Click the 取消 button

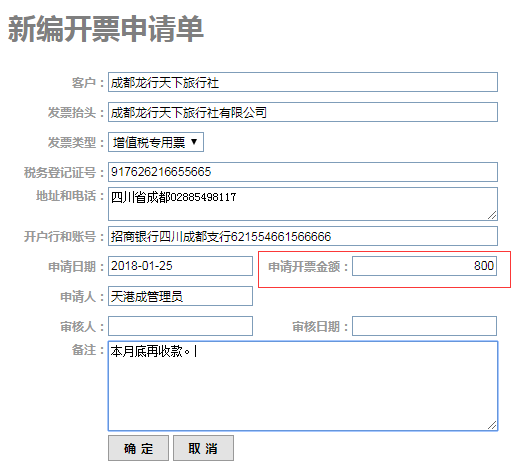[203, 448]
